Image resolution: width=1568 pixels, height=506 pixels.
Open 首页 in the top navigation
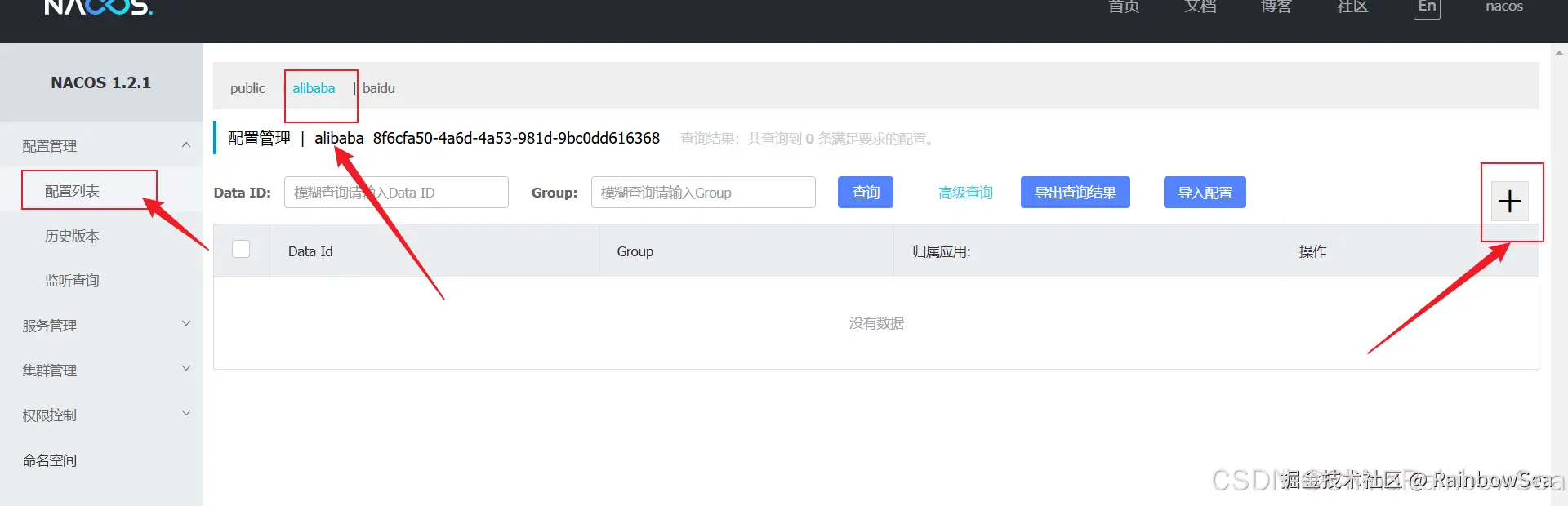[1124, 7]
